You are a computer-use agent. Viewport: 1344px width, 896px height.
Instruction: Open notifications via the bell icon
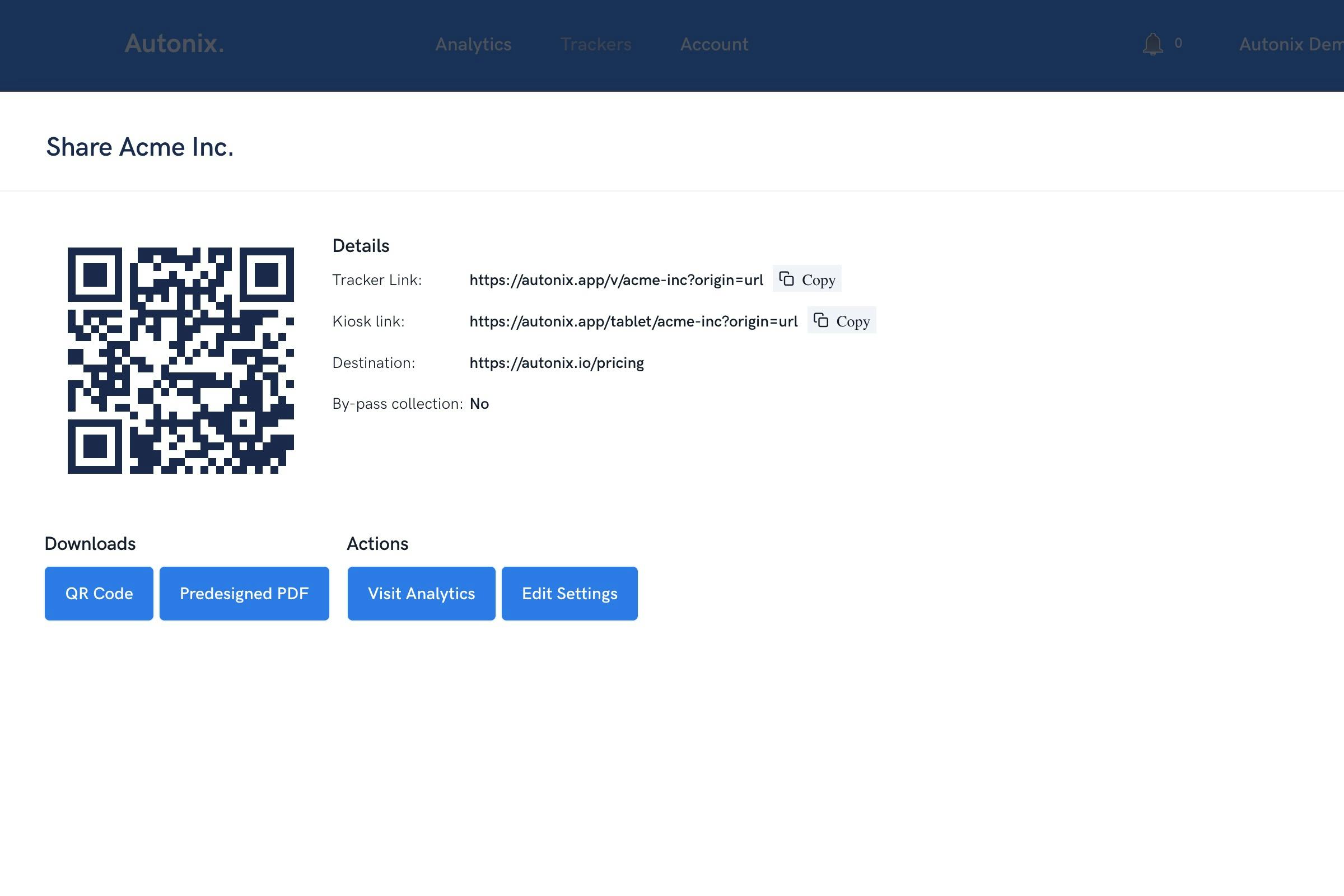point(1152,44)
